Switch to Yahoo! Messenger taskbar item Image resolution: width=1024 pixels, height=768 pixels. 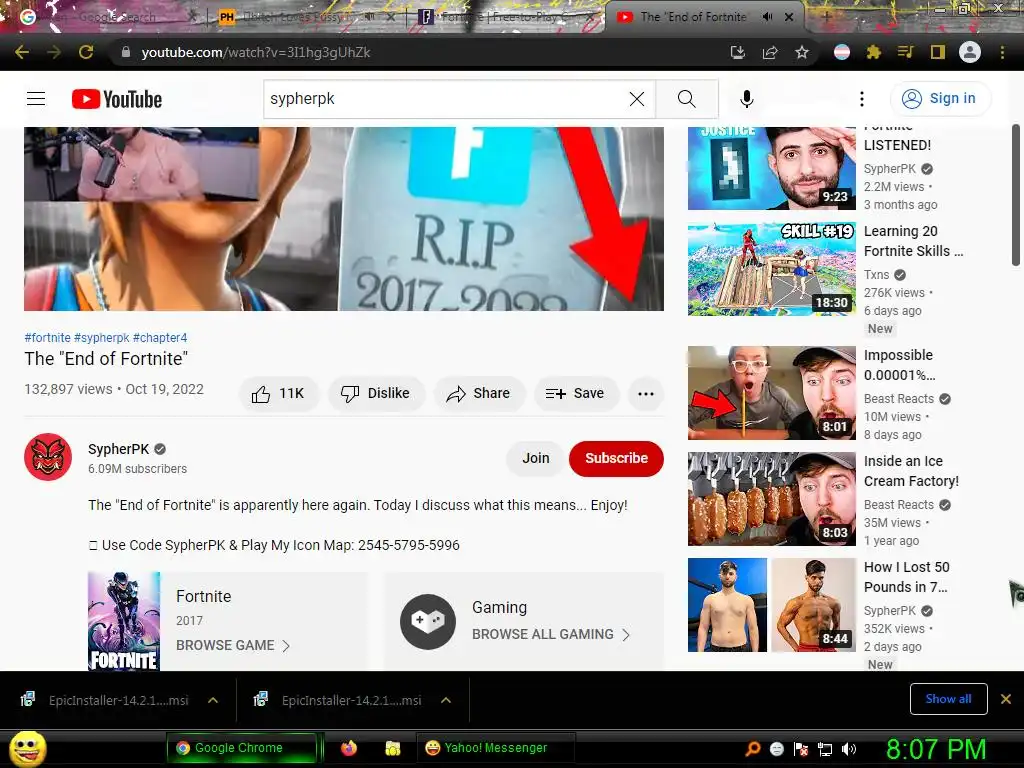tap(495, 748)
